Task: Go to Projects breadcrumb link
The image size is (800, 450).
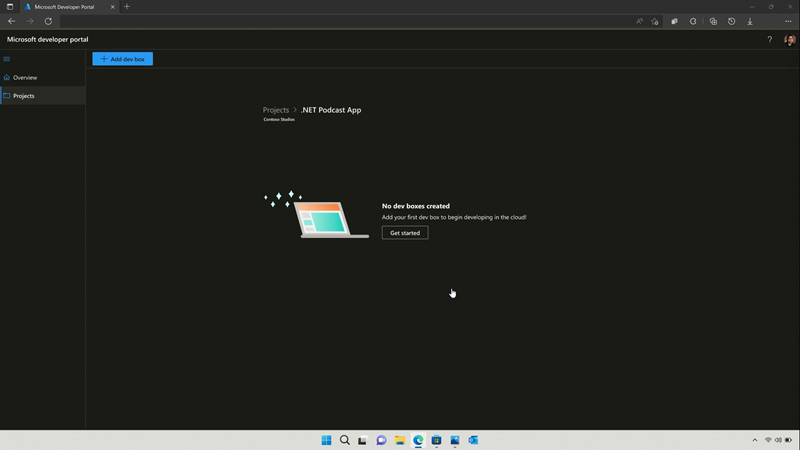Action: tap(276, 110)
